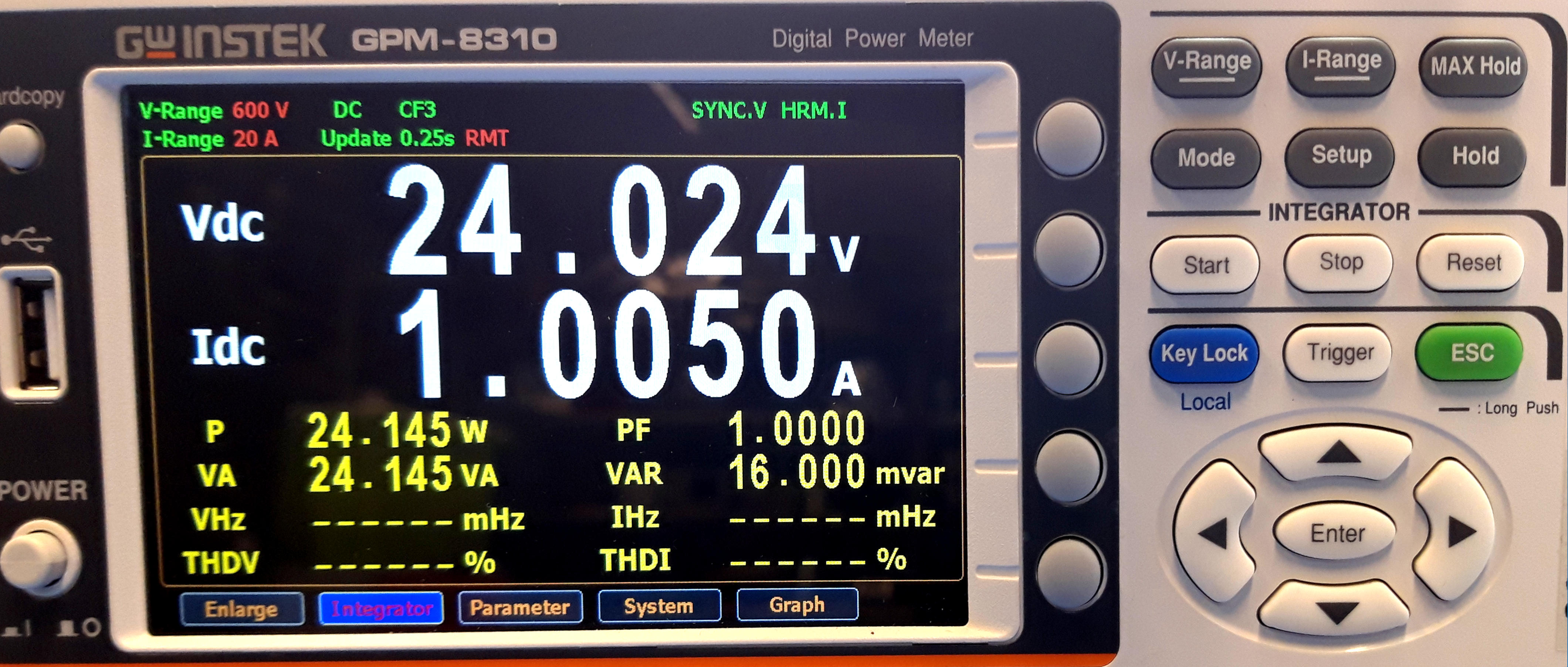Click the 20 A range value
Image resolution: width=1568 pixels, height=667 pixels.
[255, 139]
